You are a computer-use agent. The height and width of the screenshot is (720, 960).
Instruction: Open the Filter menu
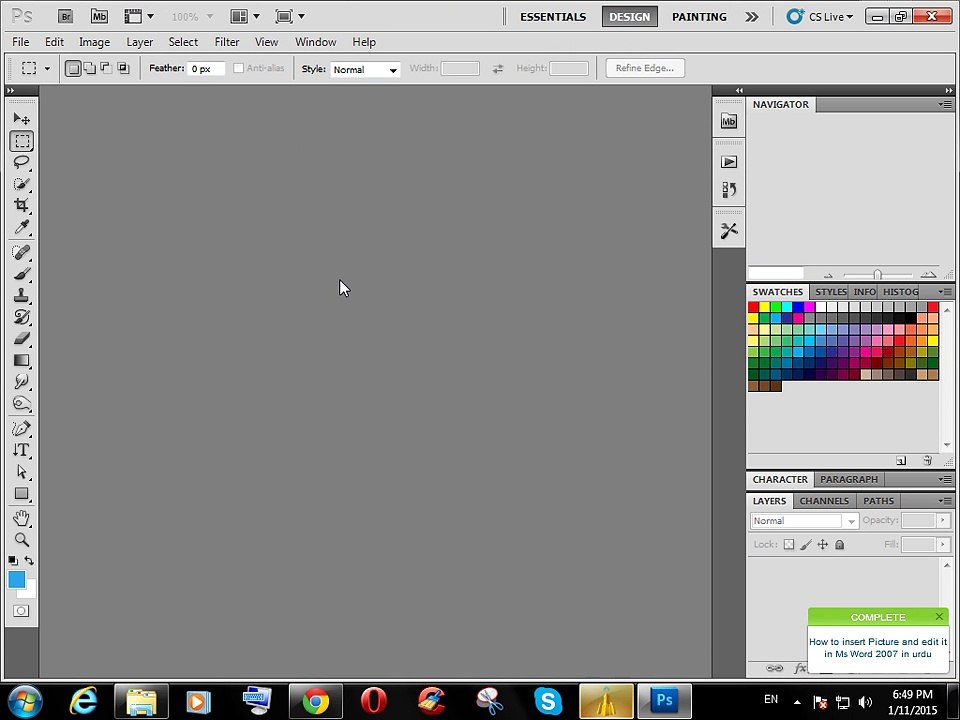point(227,42)
